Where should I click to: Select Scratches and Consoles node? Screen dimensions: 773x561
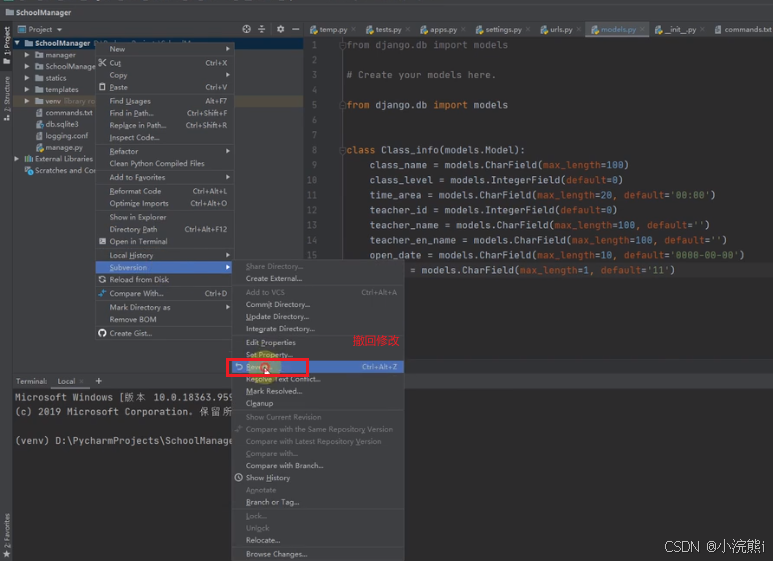point(60,170)
